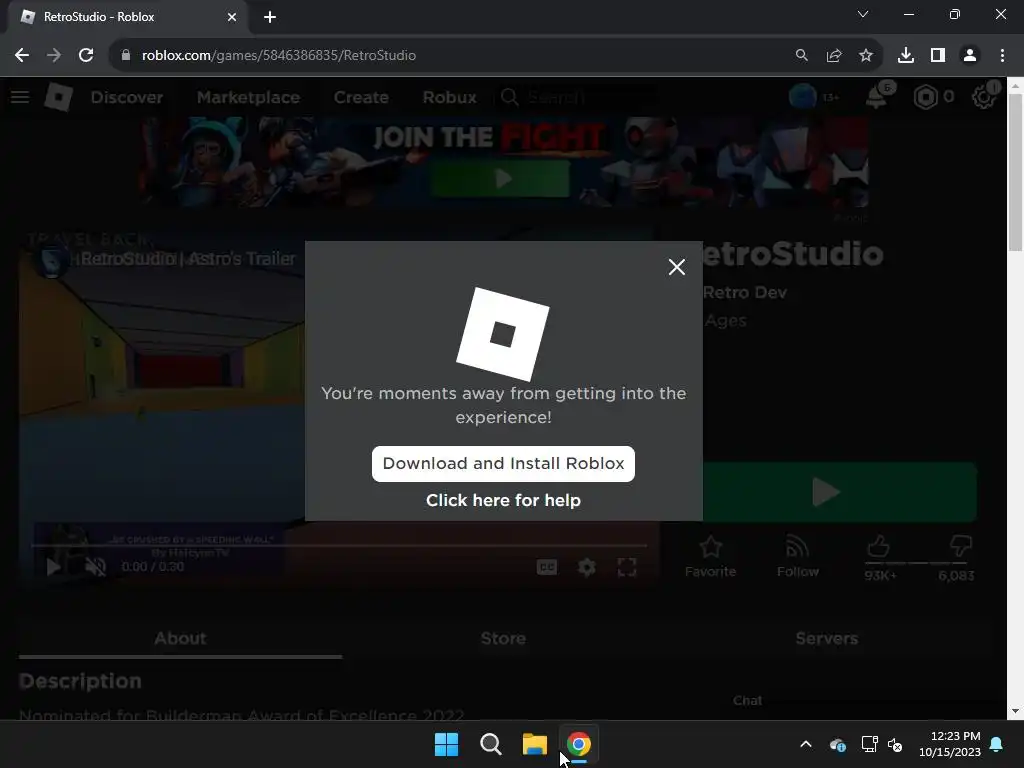This screenshot has height=768, width=1024.
Task: Open the Robux menu item
Action: [449, 97]
